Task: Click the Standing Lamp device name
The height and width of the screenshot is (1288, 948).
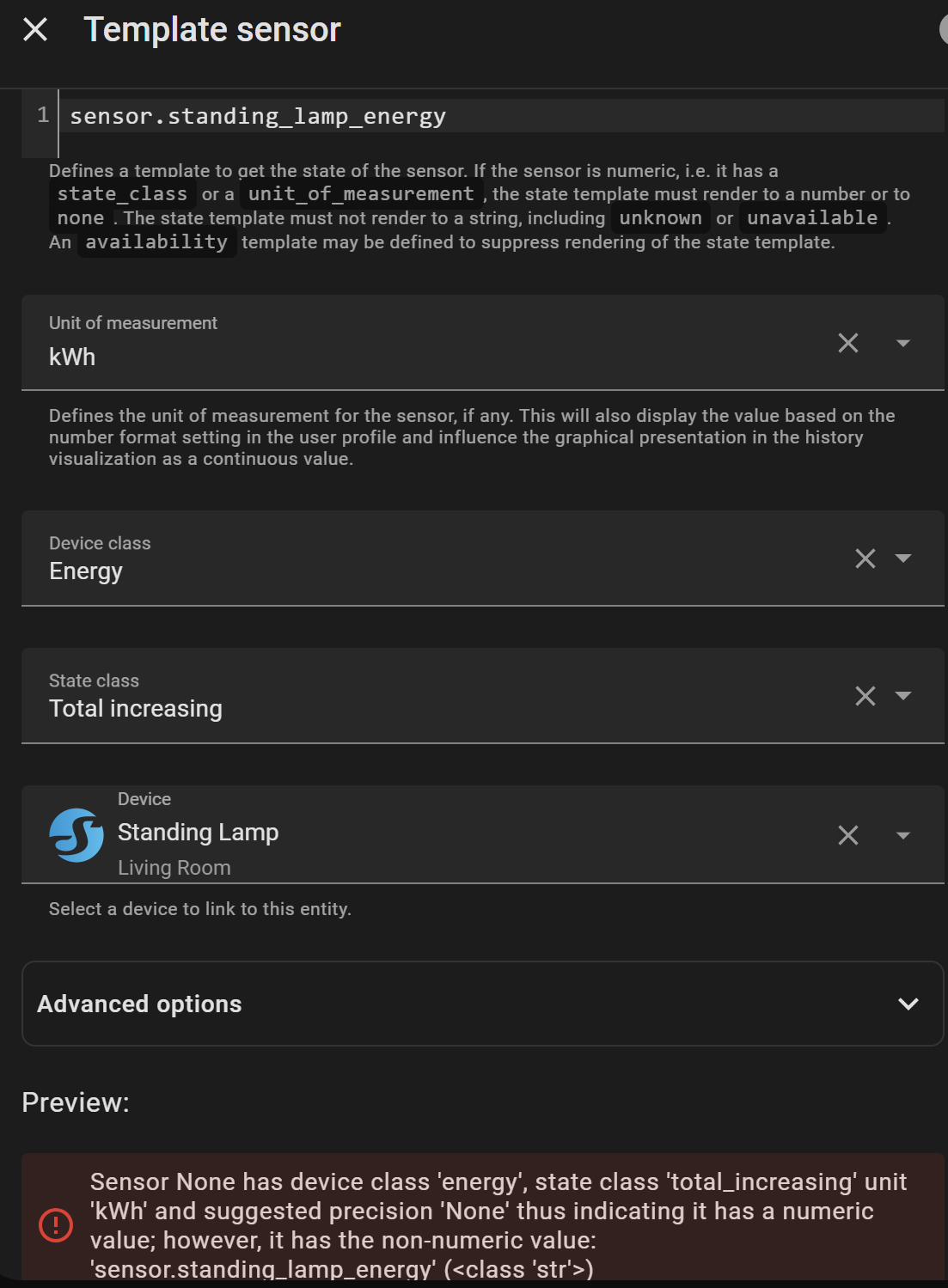Action: pyautogui.click(x=198, y=833)
